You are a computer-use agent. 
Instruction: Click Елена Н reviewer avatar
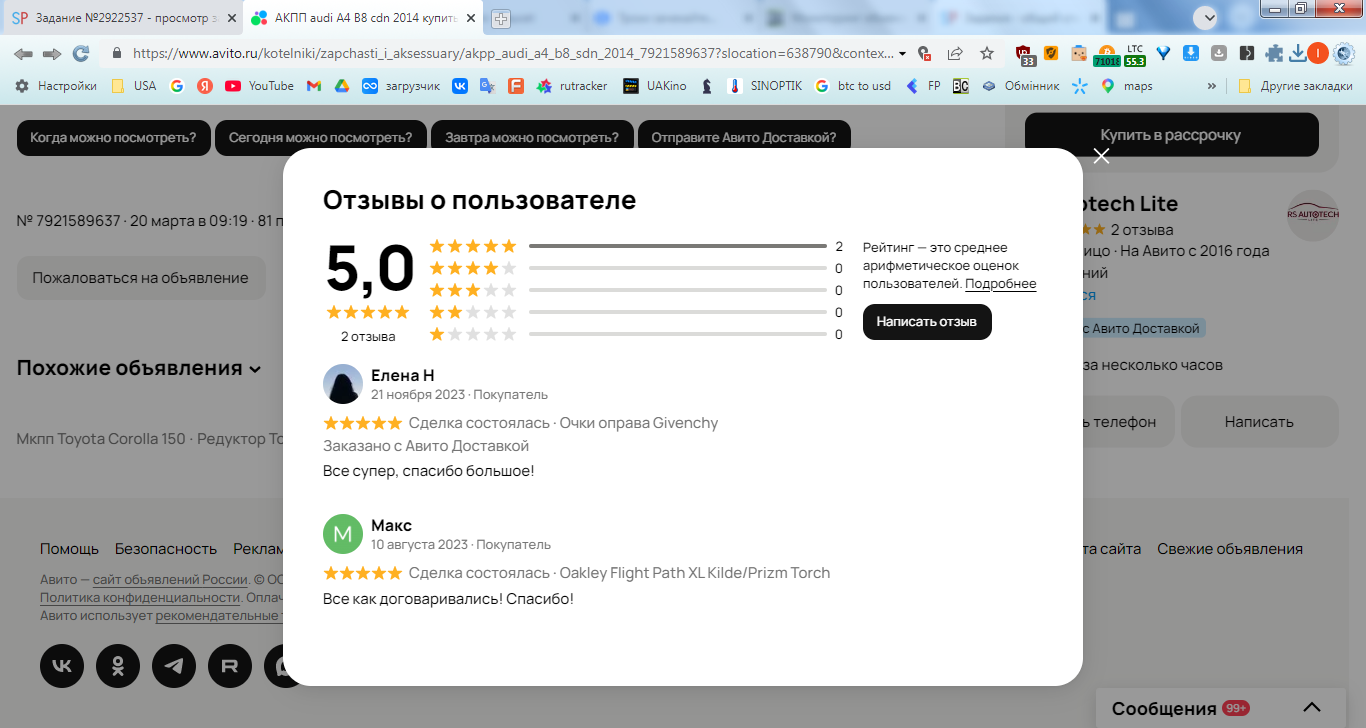tap(343, 384)
